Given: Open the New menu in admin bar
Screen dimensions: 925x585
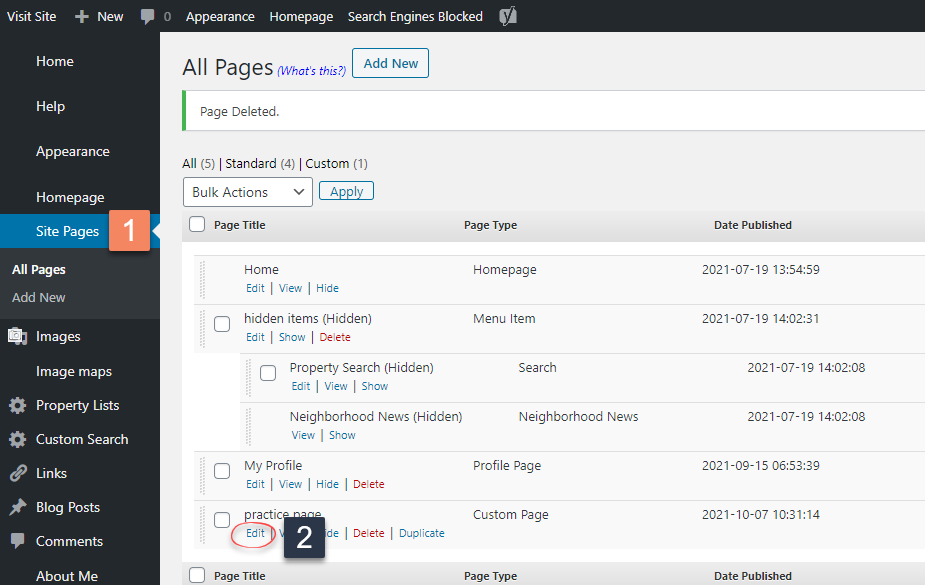Looking at the screenshot, I should 99,16.
